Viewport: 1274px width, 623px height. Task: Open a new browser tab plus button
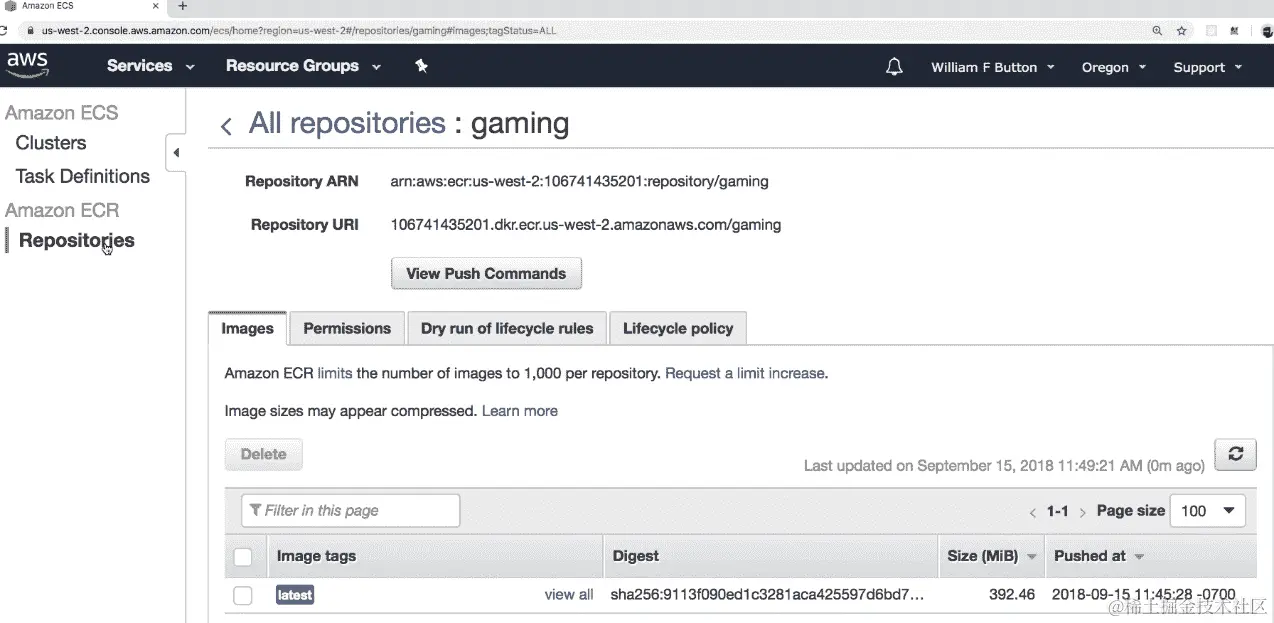coord(182,6)
